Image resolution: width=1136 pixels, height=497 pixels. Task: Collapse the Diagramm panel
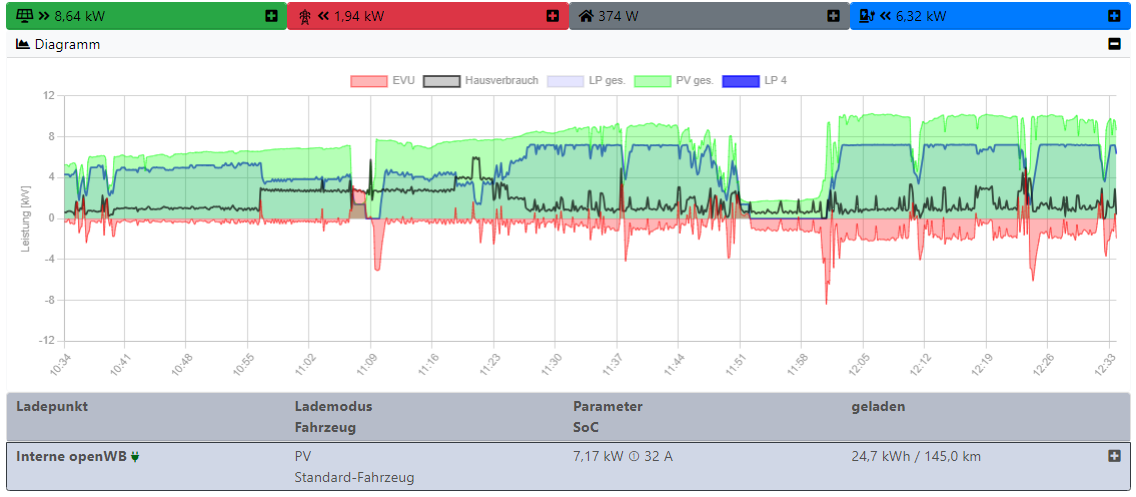(1114, 44)
